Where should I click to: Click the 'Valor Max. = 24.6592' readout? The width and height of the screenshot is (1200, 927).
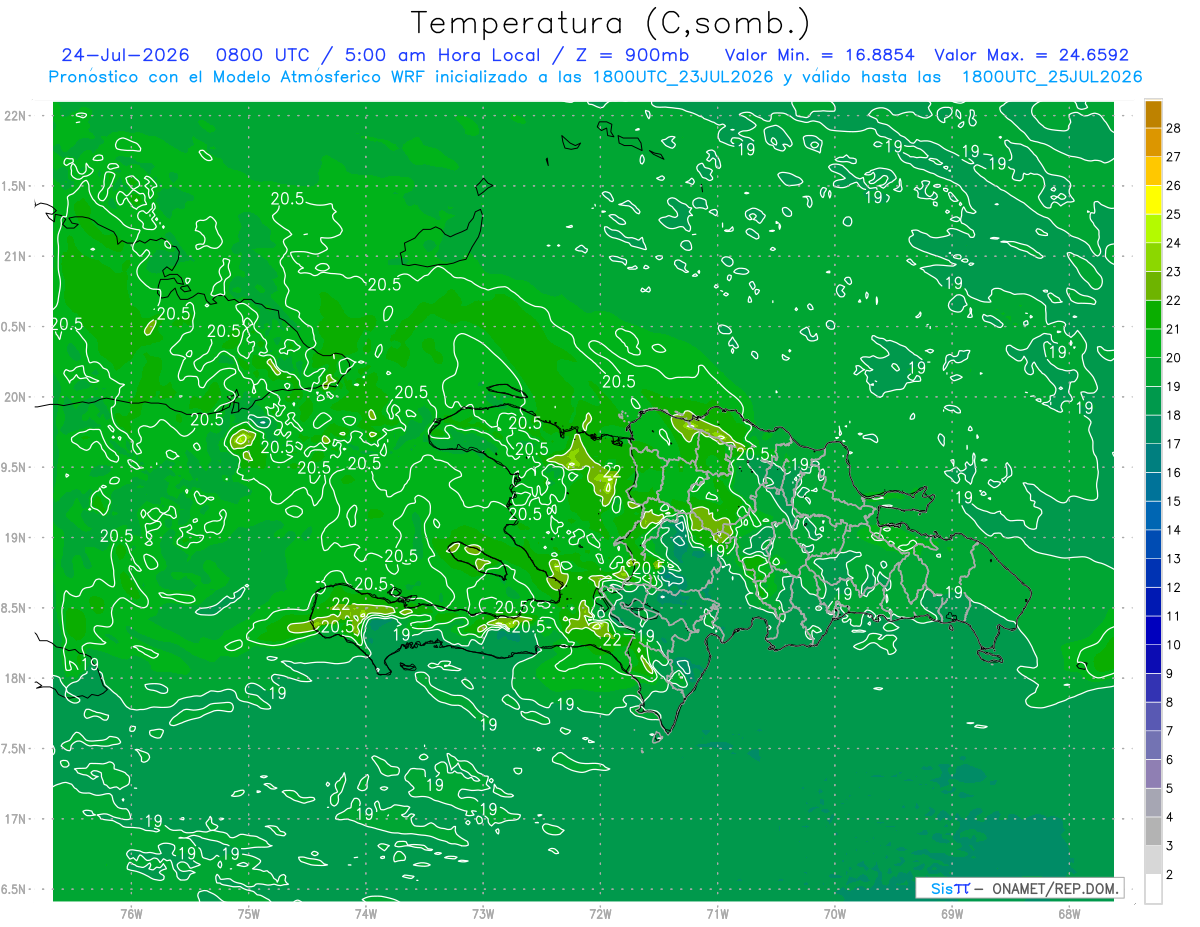click(1030, 55)
